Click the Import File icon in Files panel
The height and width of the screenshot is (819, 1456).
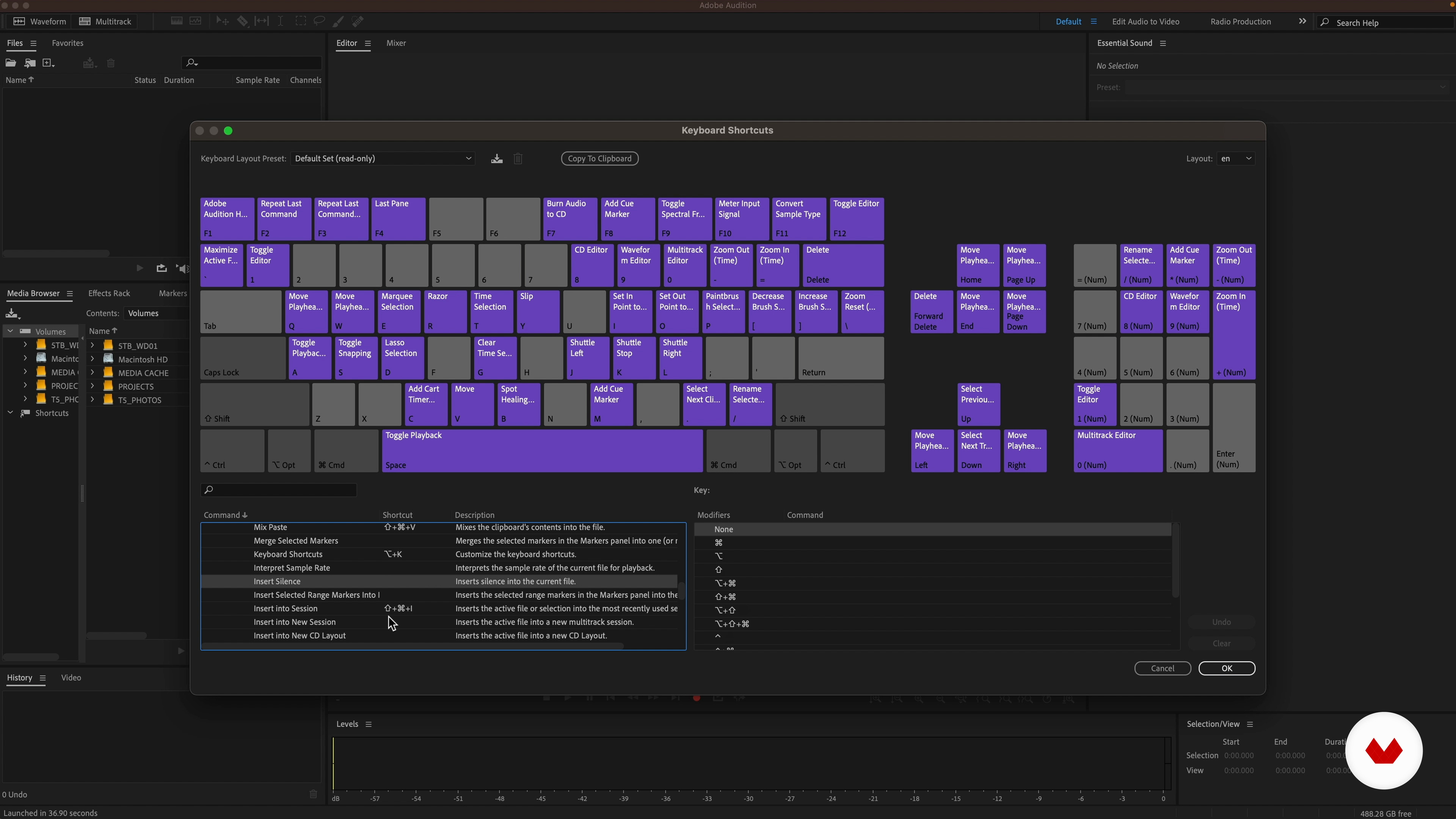click(x=30, y=63)
